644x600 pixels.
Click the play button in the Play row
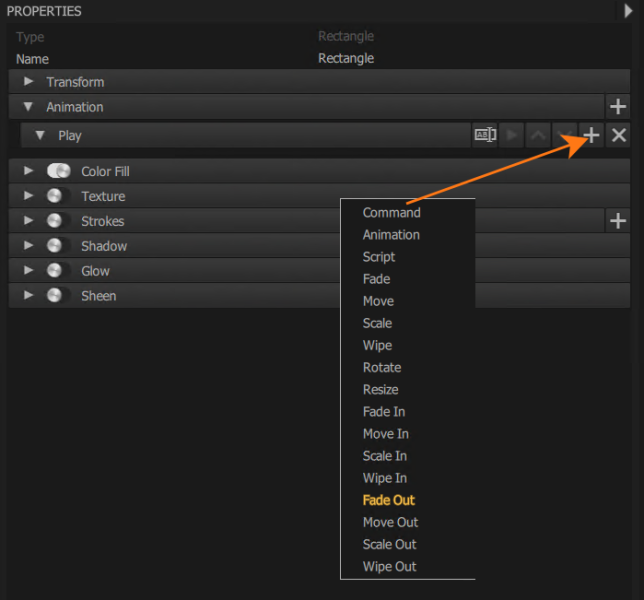click(x=511, y=135)
